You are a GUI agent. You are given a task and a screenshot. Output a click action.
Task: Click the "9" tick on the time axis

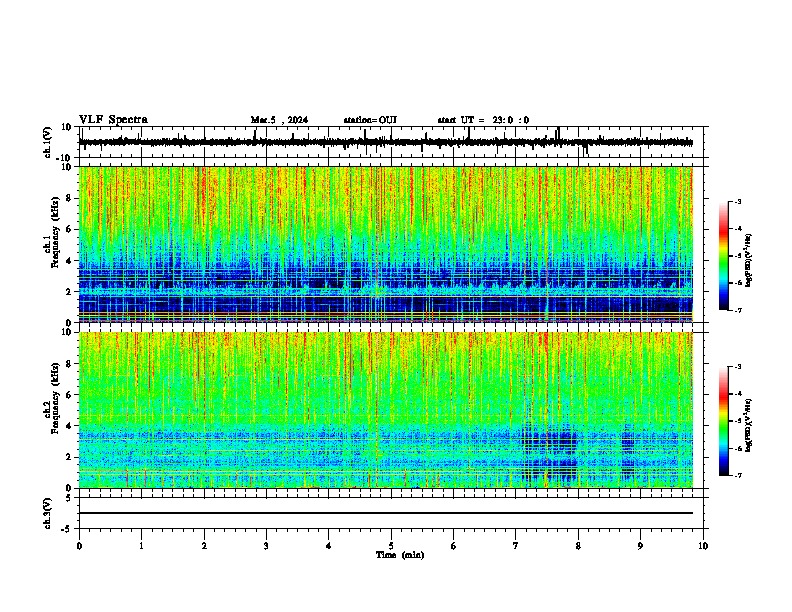(640, 546)
